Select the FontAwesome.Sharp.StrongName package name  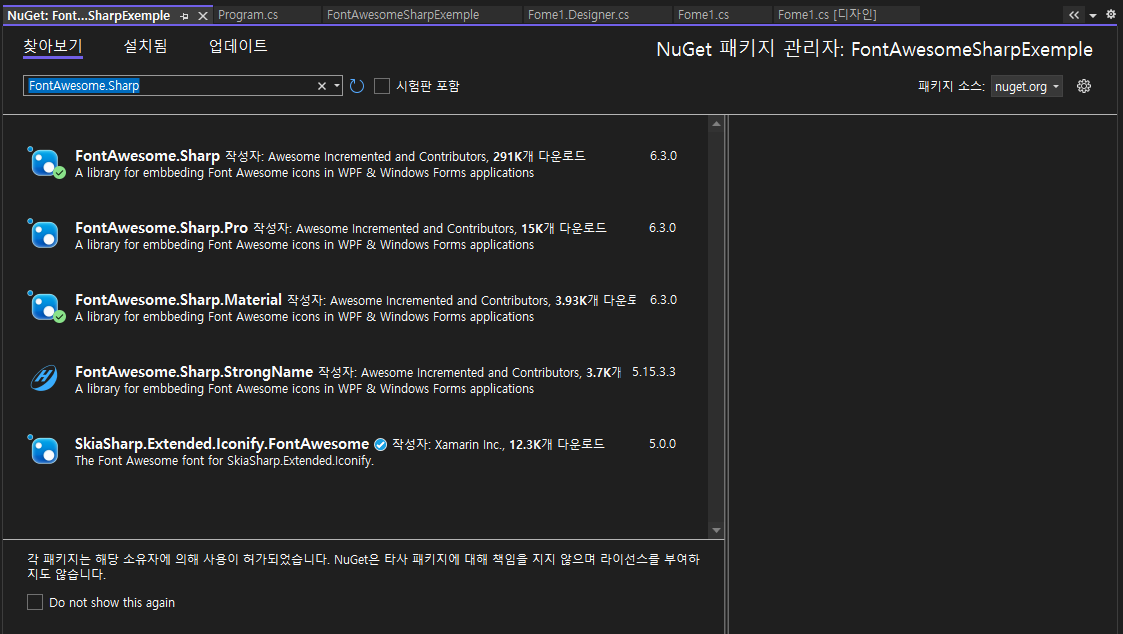click(x=194, y=372)
